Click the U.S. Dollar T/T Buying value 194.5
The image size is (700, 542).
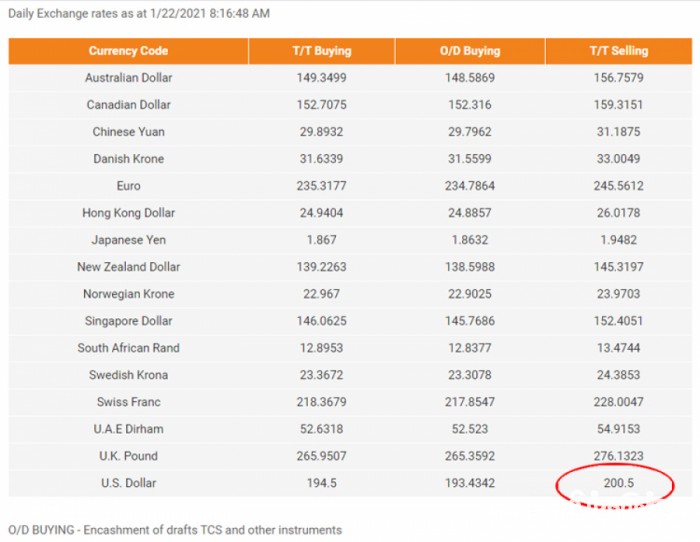[x=321, y=483]
